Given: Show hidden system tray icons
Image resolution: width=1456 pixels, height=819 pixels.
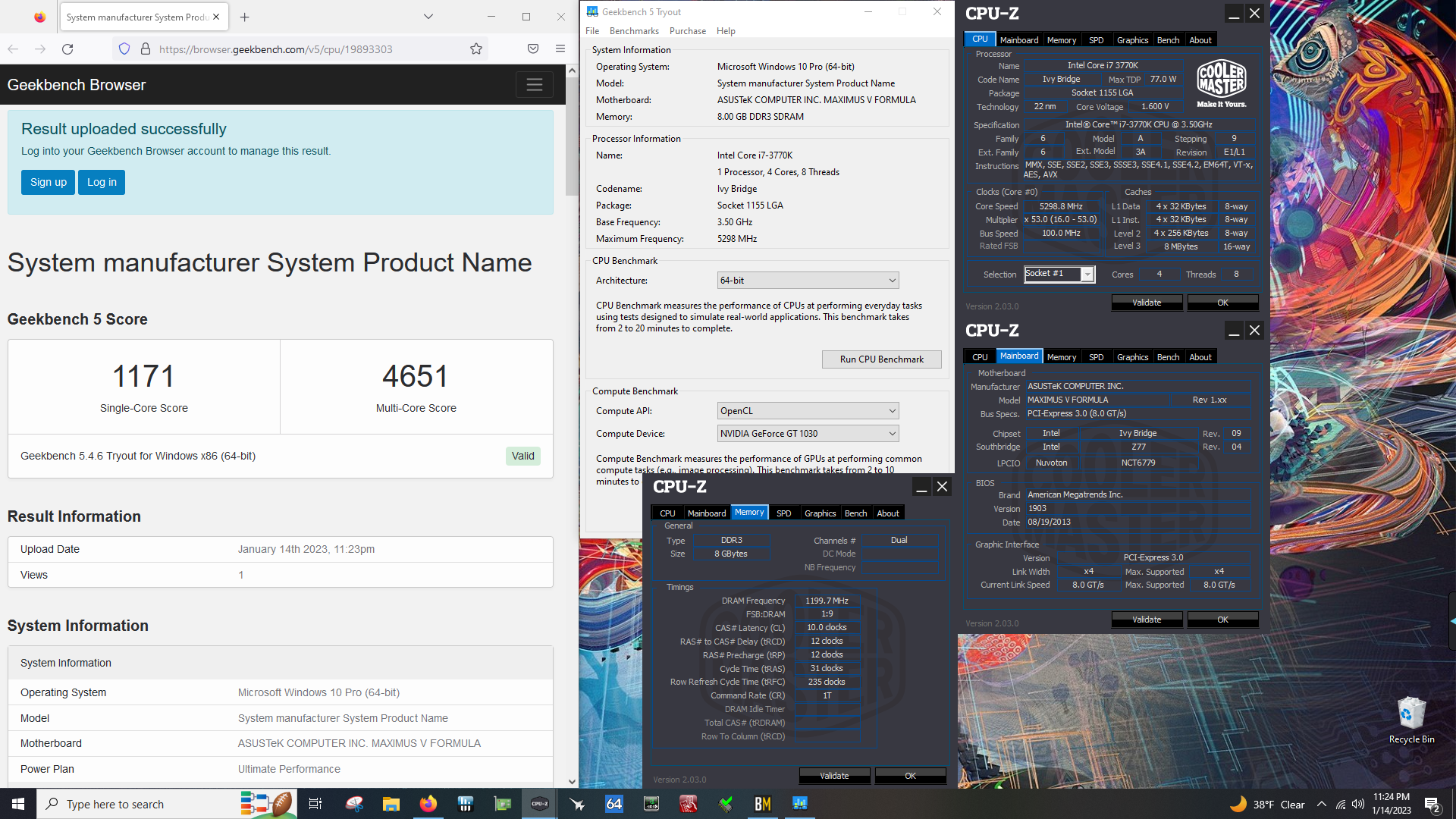Looking at the screenshot, I should tap(1322, 804).
